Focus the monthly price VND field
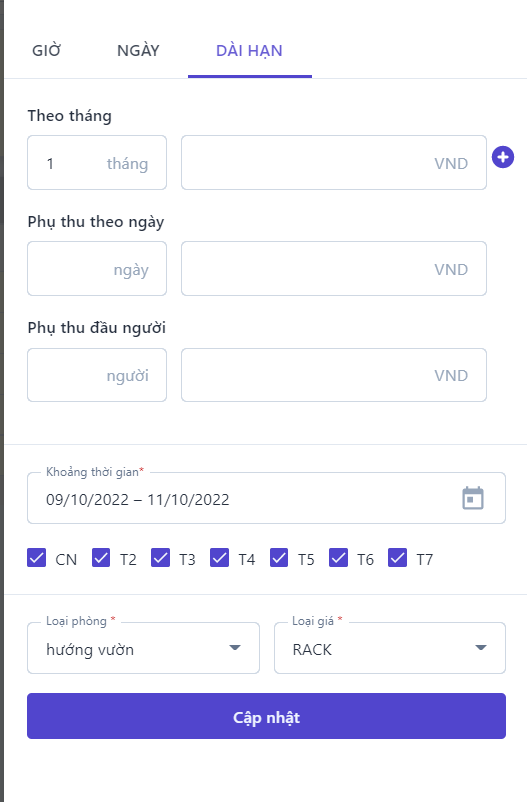This screenshot has height=802, width=527. 334,163
